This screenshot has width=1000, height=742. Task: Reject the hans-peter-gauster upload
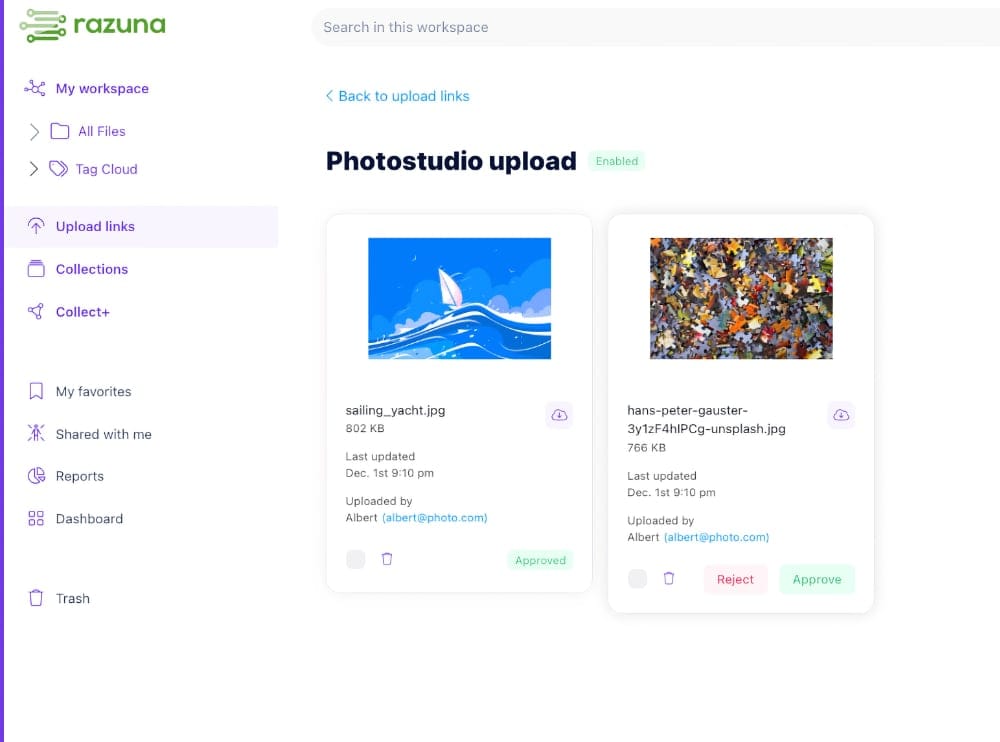[735, 579]
